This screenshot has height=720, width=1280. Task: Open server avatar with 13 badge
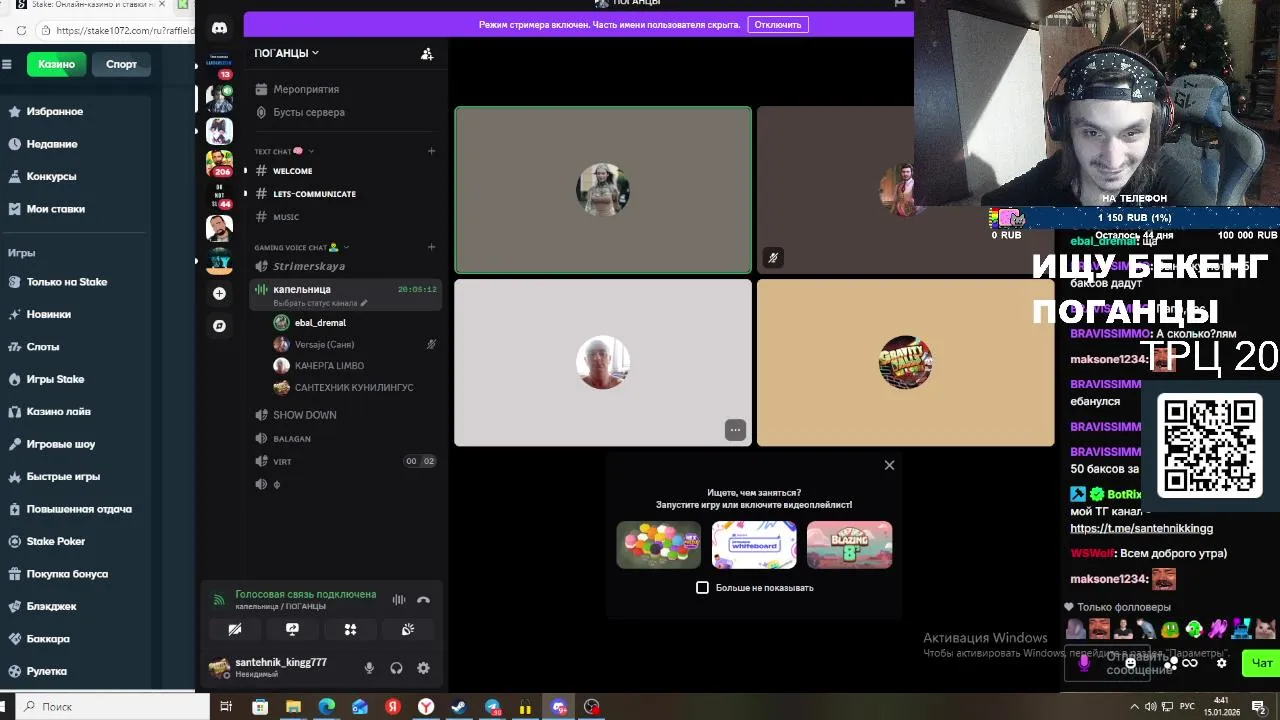click(x=219, y=65)
